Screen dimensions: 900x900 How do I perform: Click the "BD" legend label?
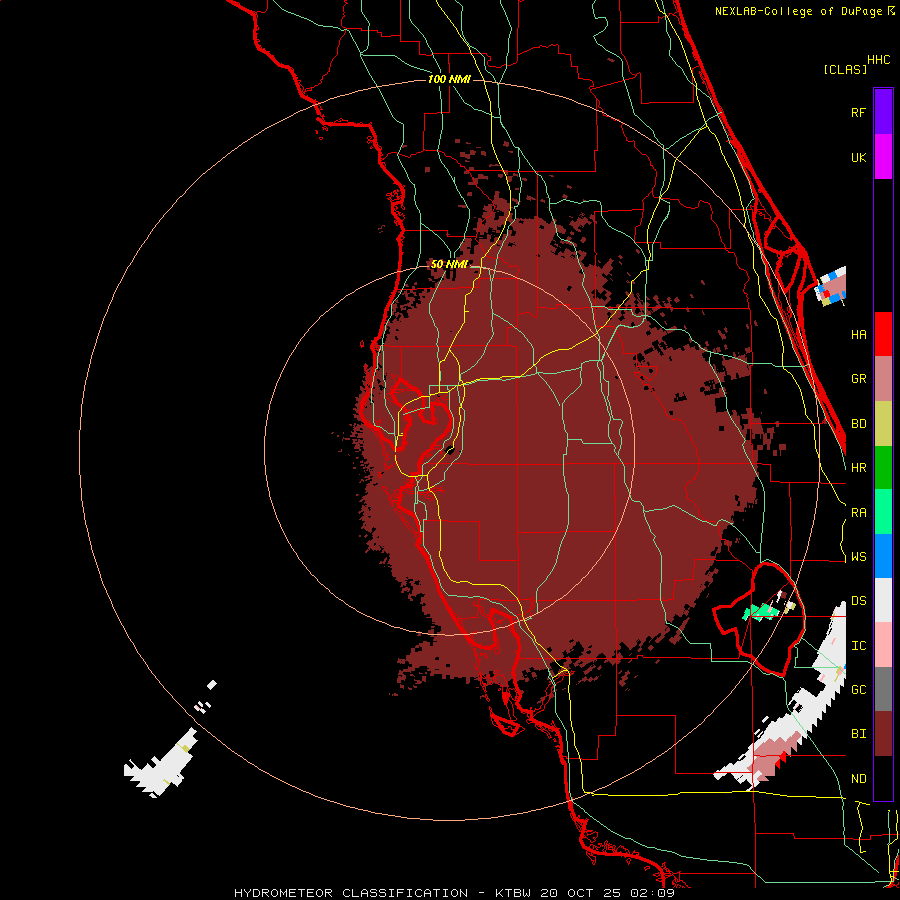(858, 424)
